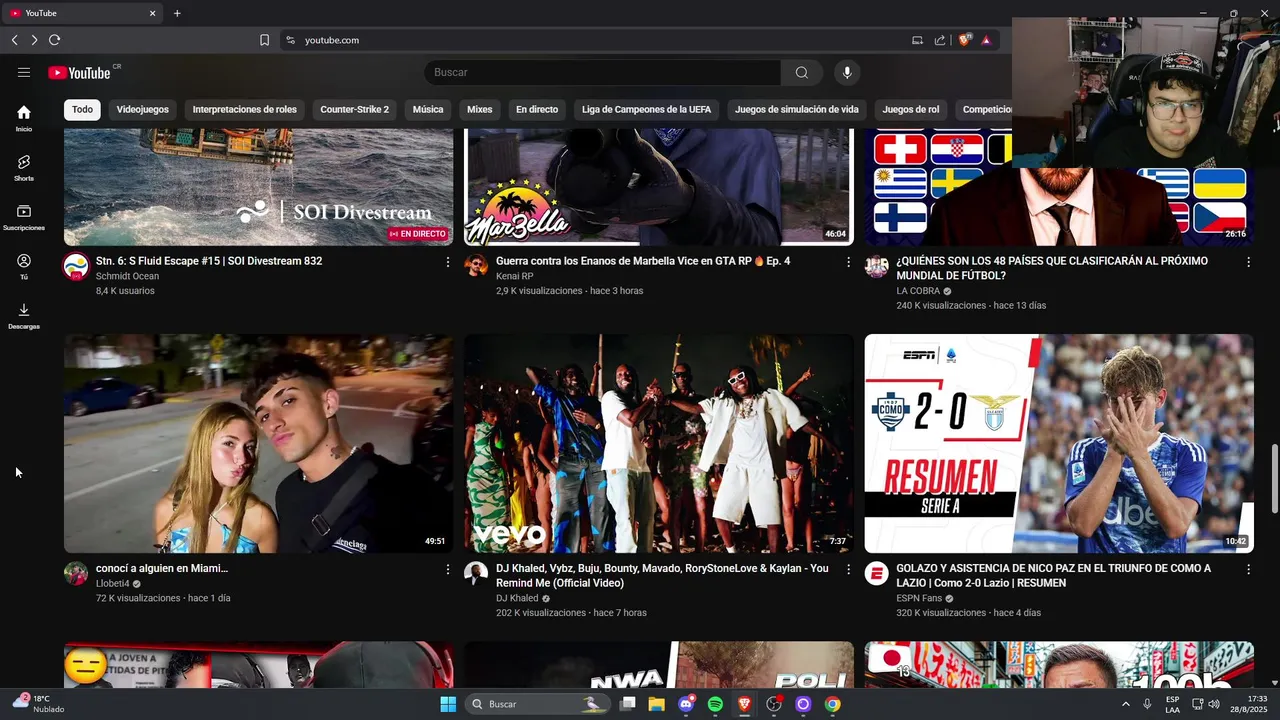
Task: Open Discord from the taskbar
Action: click(x=686, y=704)
